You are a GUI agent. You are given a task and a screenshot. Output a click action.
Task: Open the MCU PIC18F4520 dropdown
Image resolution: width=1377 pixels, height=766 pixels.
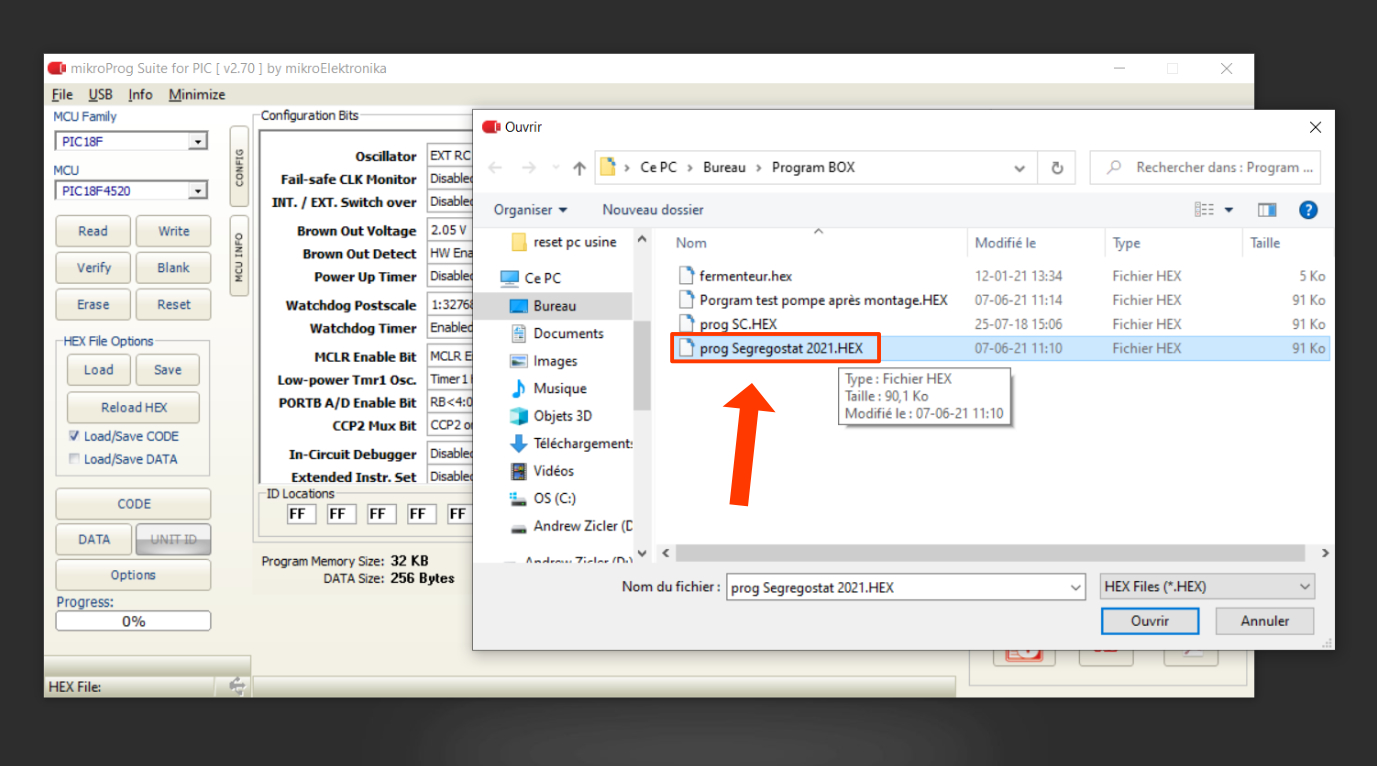point(198,190)
